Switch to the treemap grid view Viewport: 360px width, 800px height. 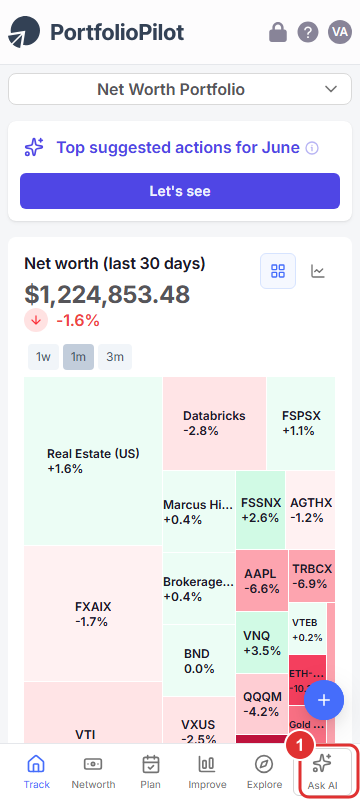[278, 271]
